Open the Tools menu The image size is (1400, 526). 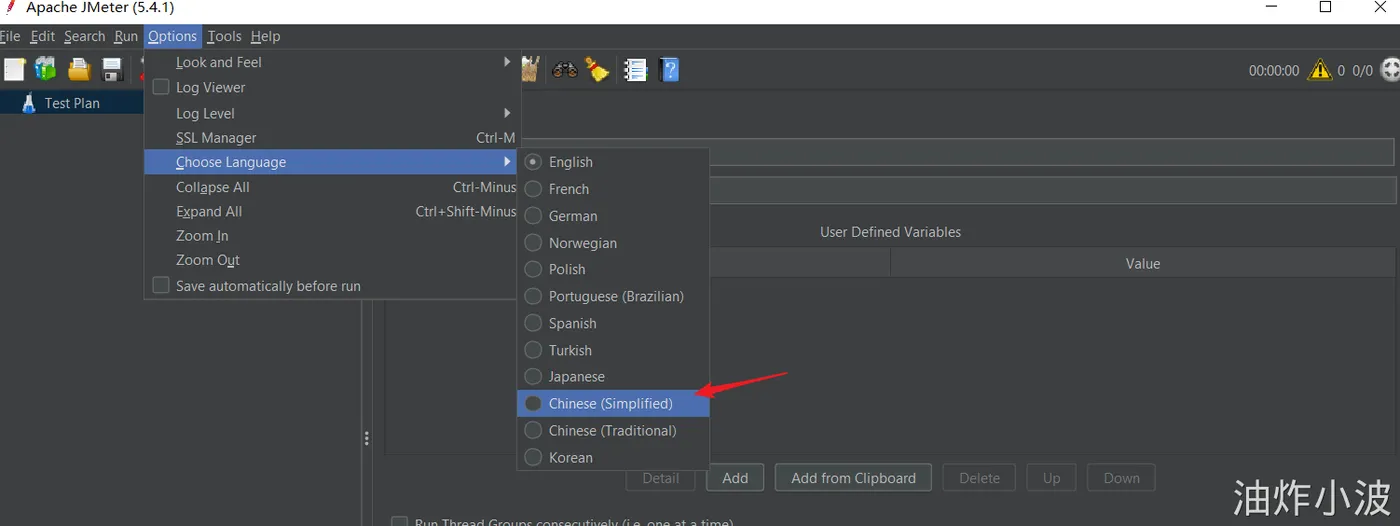pyautogui.click(x=224, y=36)
